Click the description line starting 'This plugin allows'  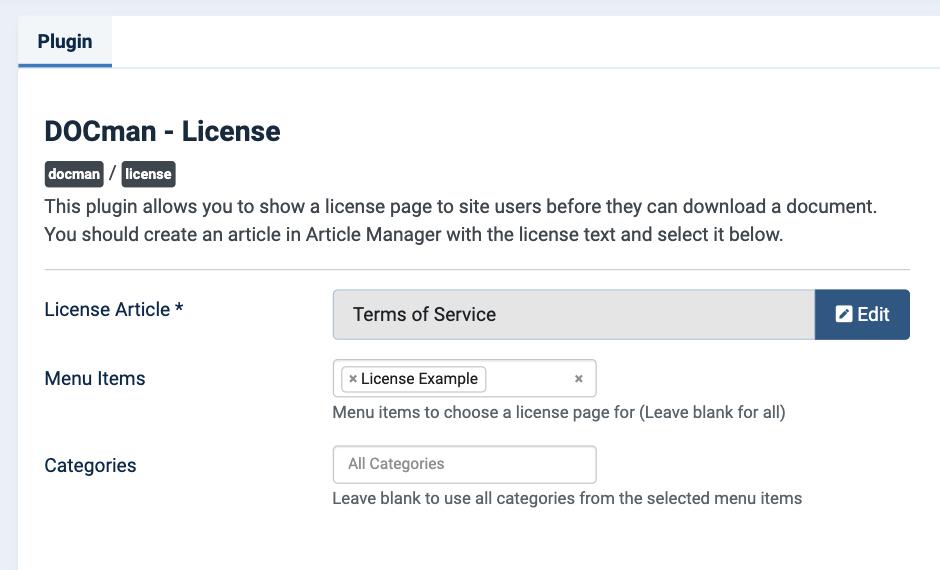[460, 206]
